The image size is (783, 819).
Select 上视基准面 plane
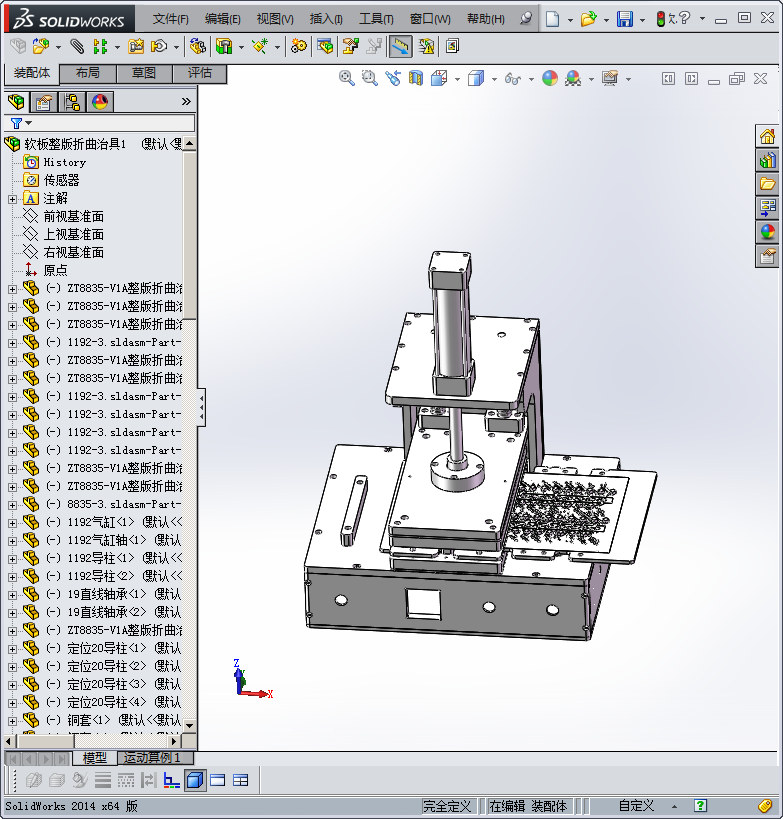point(74,235)
